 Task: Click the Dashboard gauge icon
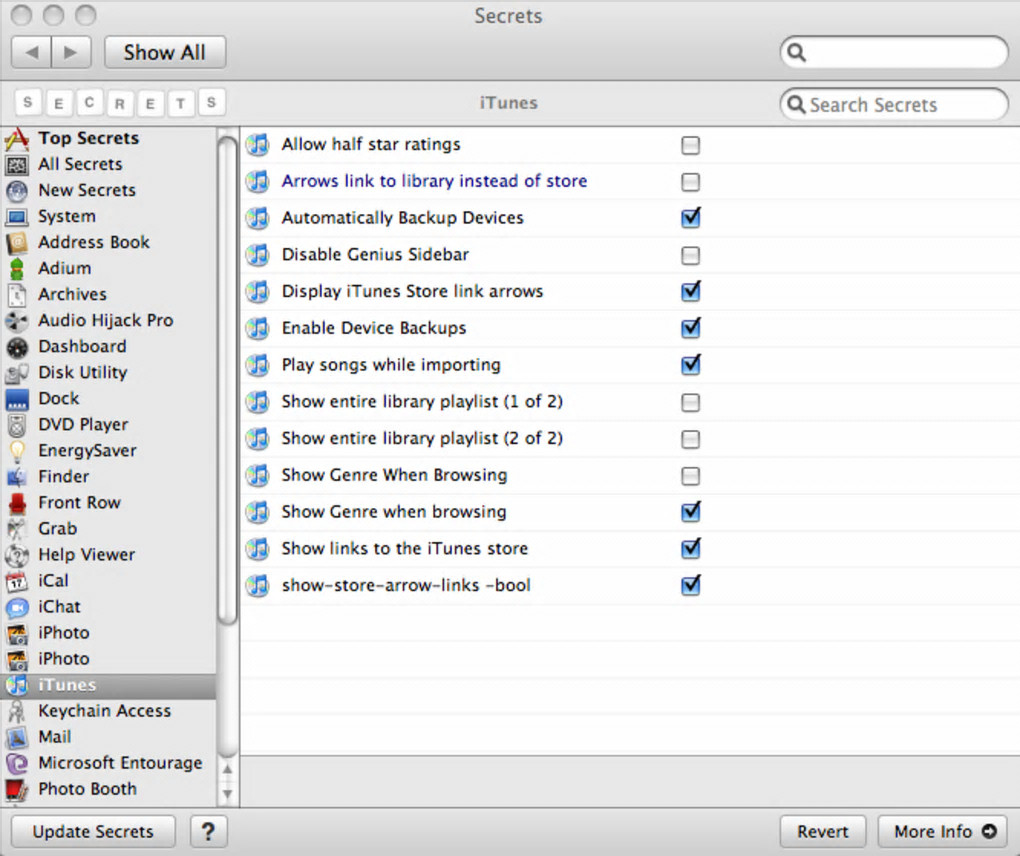(17, 347)
